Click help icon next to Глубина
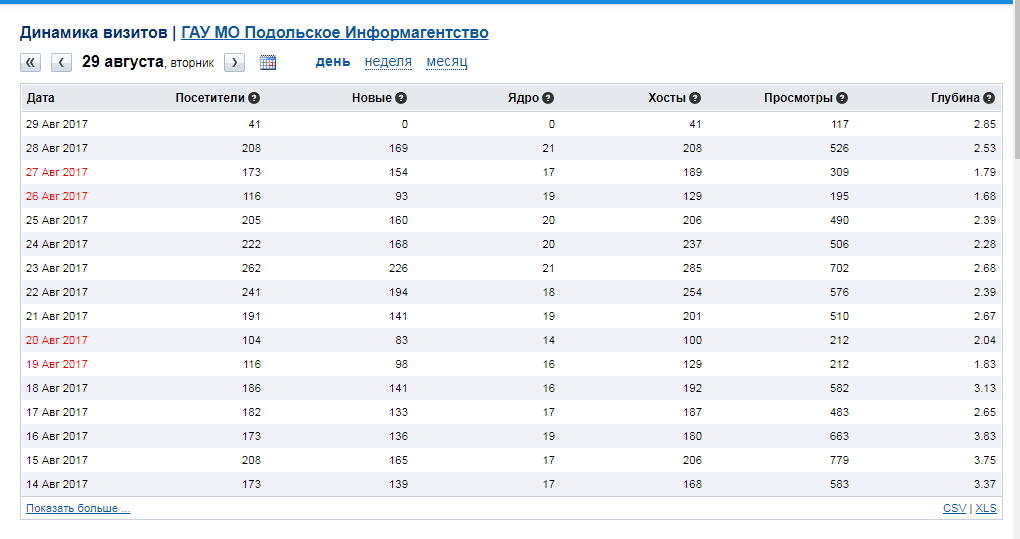The height and width of the screenshot is (539, 1020). pyautogui.click(x=989, y=98)
